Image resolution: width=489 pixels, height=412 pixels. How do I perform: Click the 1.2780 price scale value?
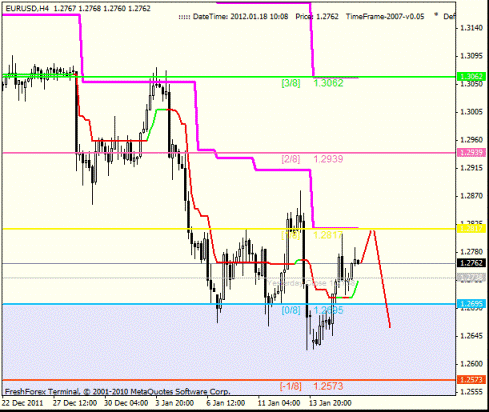pyautogui.click(x=471, y=252)
